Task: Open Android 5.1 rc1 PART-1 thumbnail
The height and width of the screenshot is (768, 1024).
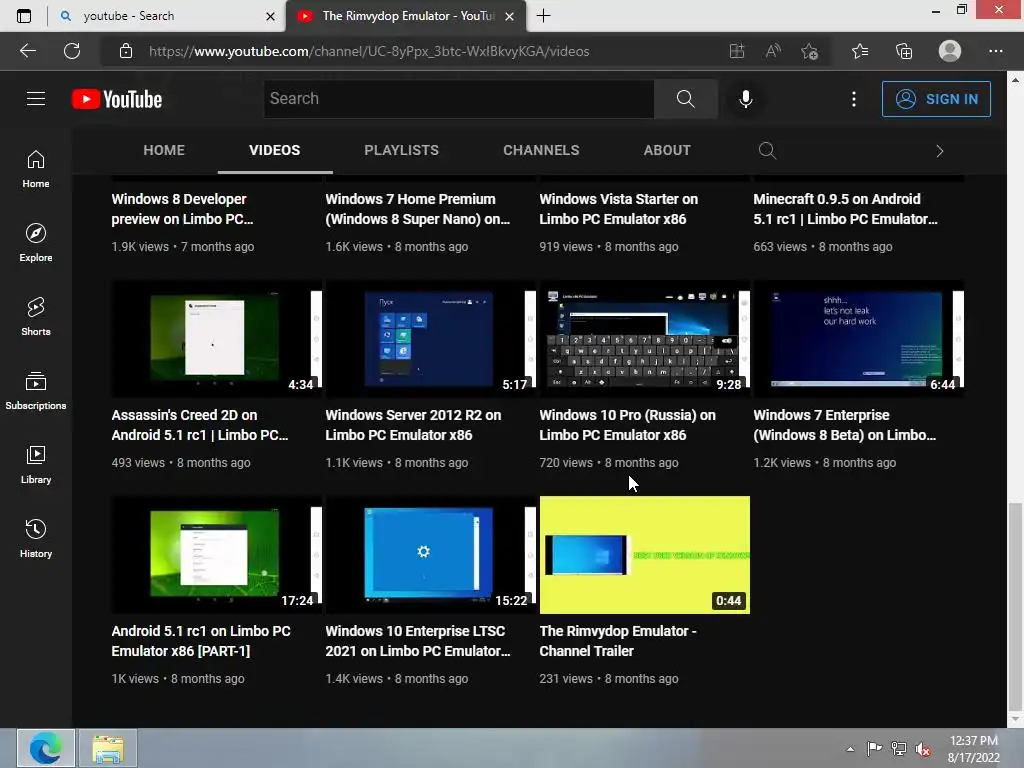Action: 217,555
